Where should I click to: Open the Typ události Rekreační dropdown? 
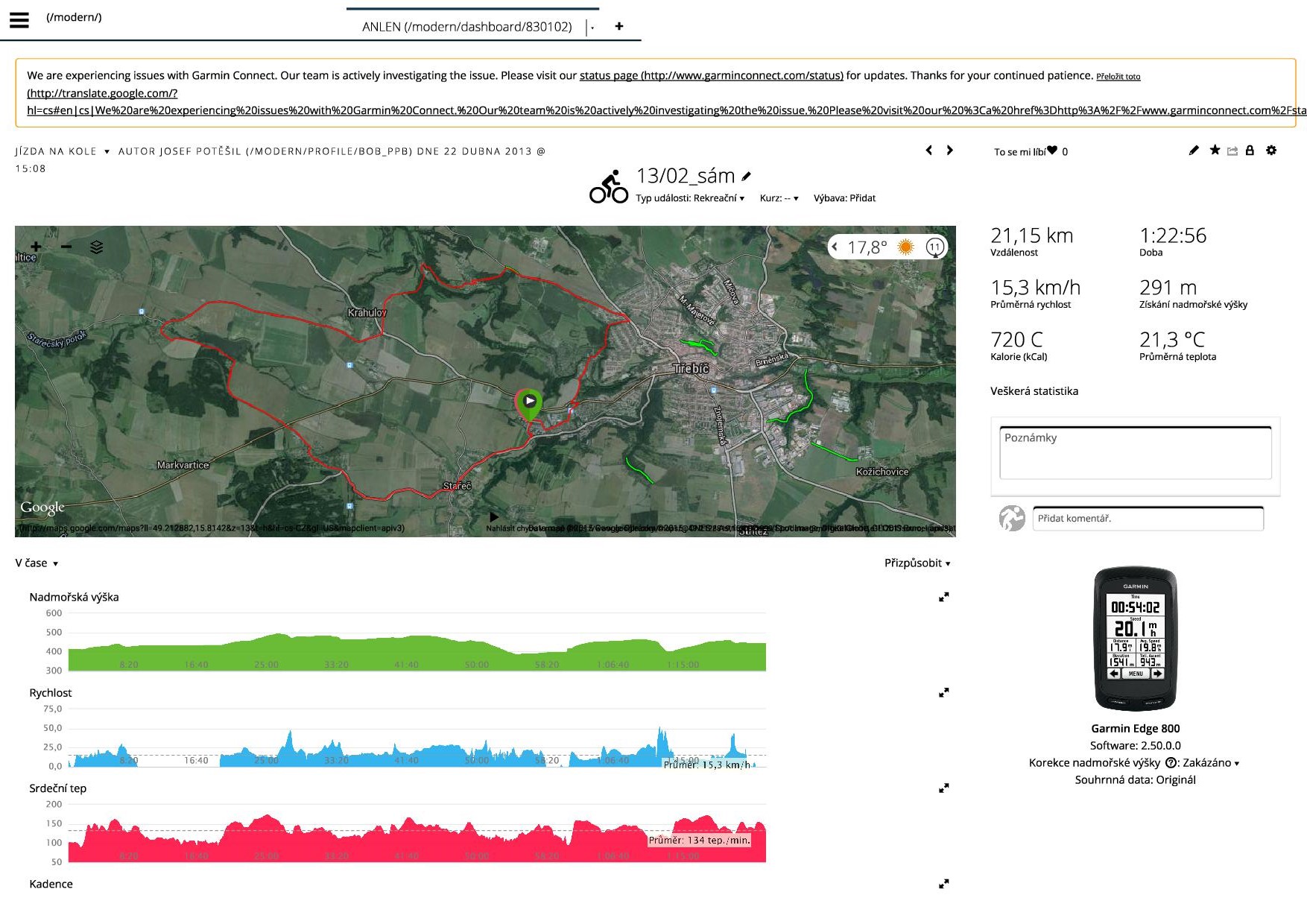coord(690,198)
